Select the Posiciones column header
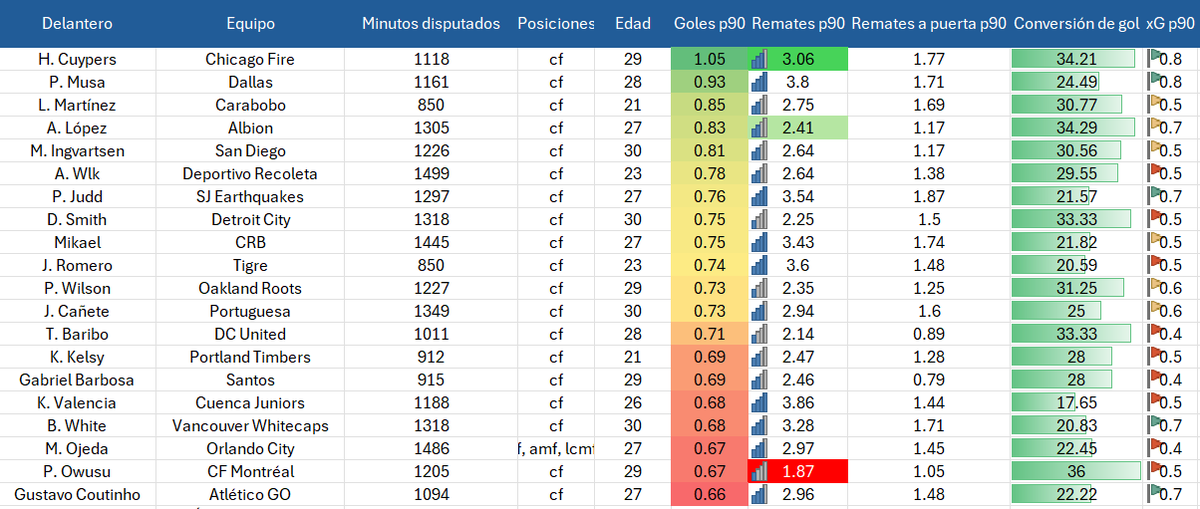This screenshot has width=1200, height=509. [556, 23]
